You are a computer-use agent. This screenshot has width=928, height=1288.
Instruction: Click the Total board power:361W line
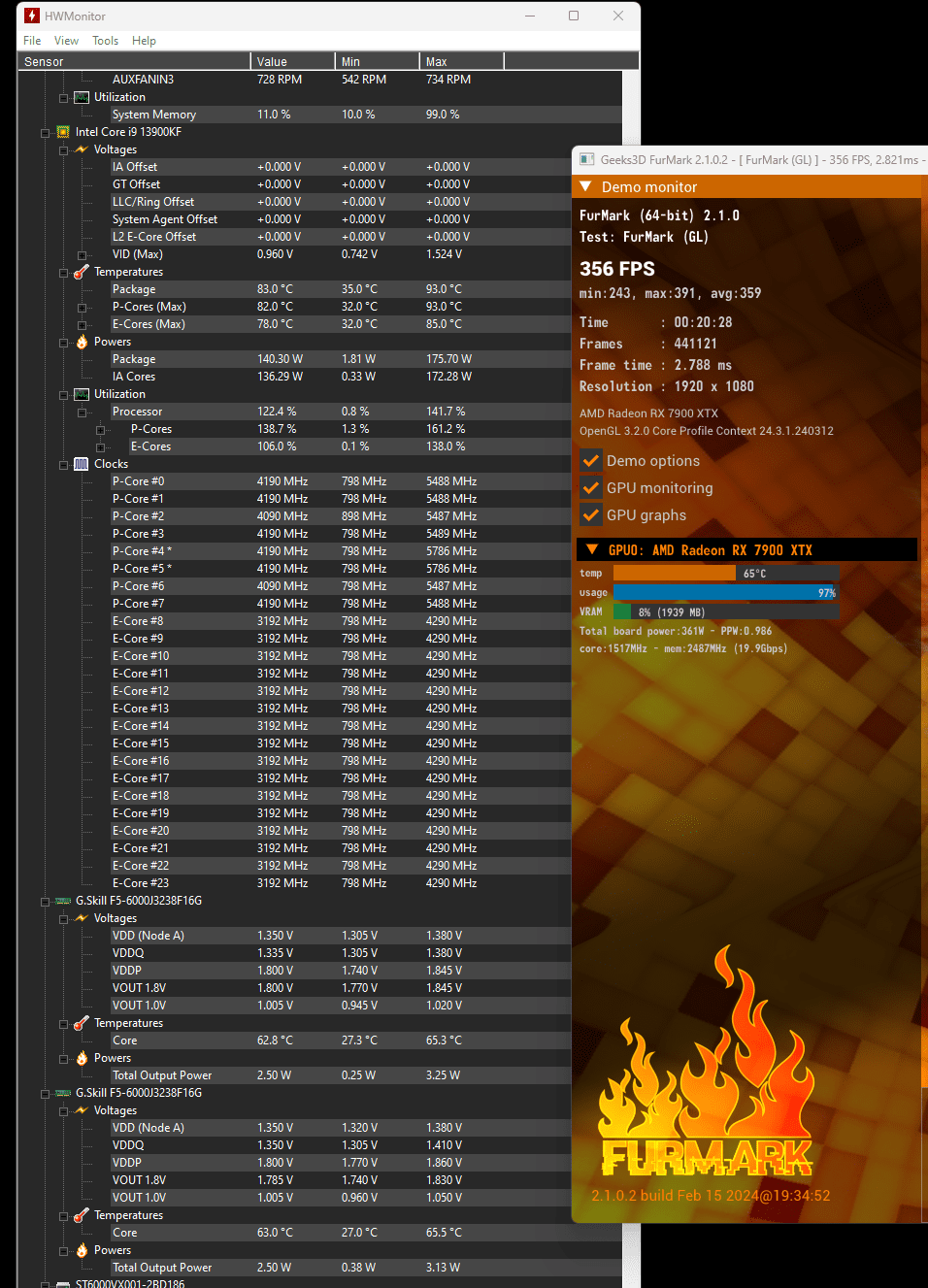[x=676, y=631]
